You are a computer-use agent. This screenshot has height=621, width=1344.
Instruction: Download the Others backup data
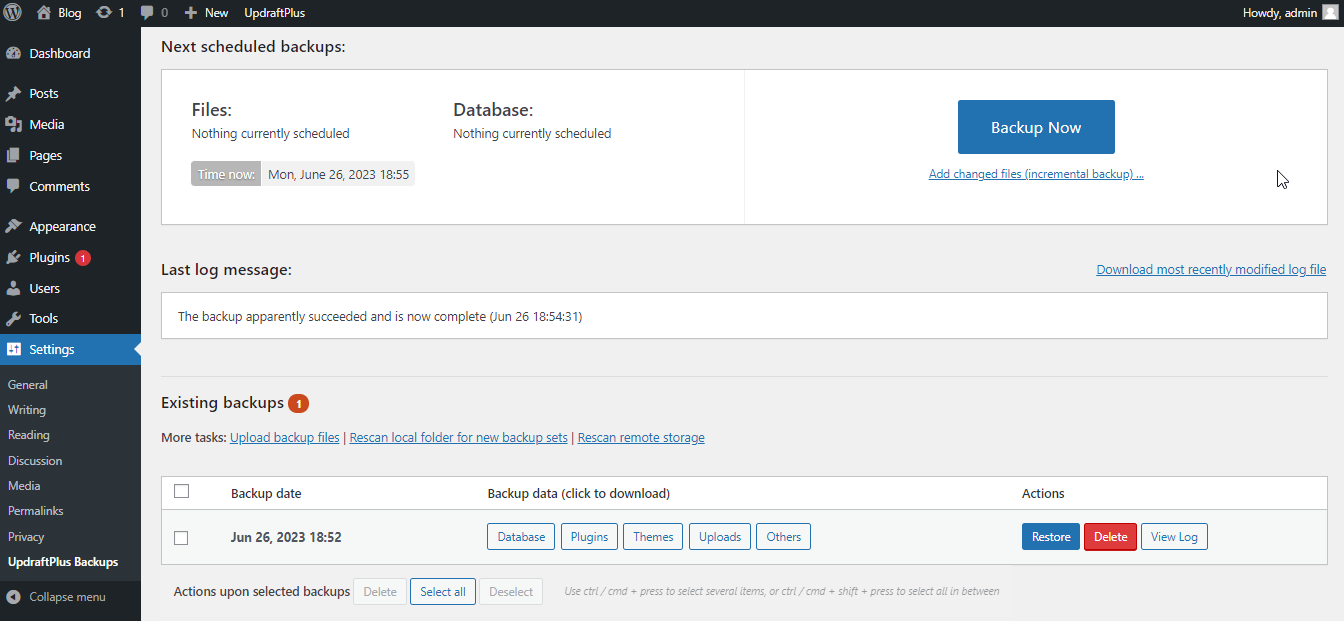tap(784, 537)
